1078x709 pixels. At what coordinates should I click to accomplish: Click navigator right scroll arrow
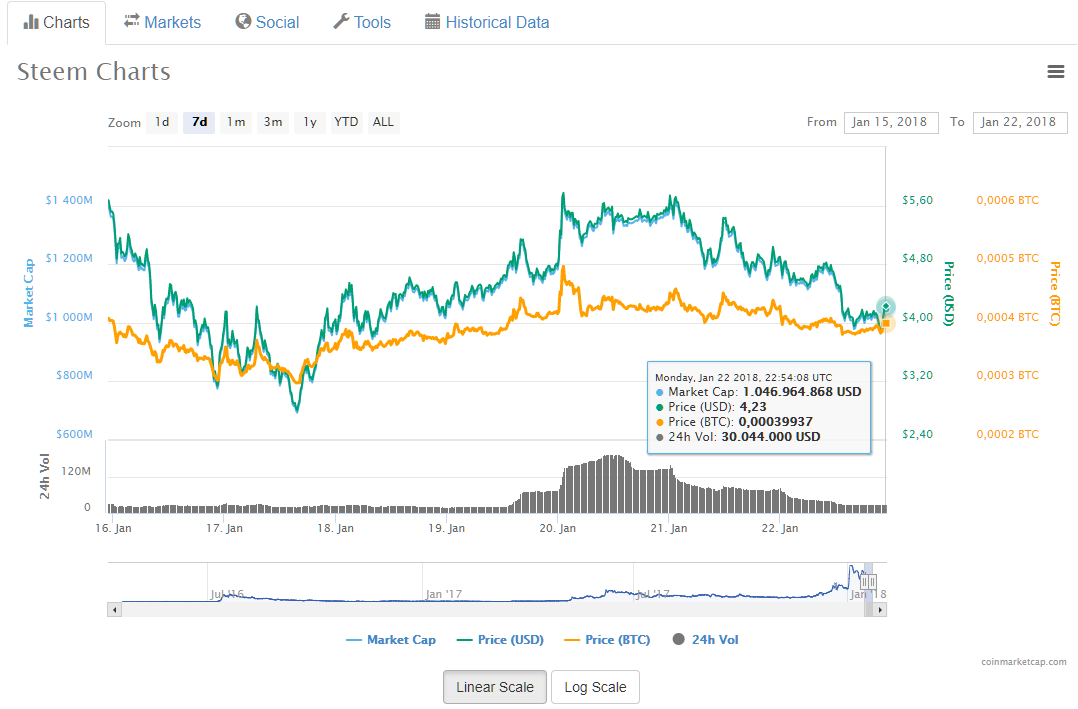880,609
